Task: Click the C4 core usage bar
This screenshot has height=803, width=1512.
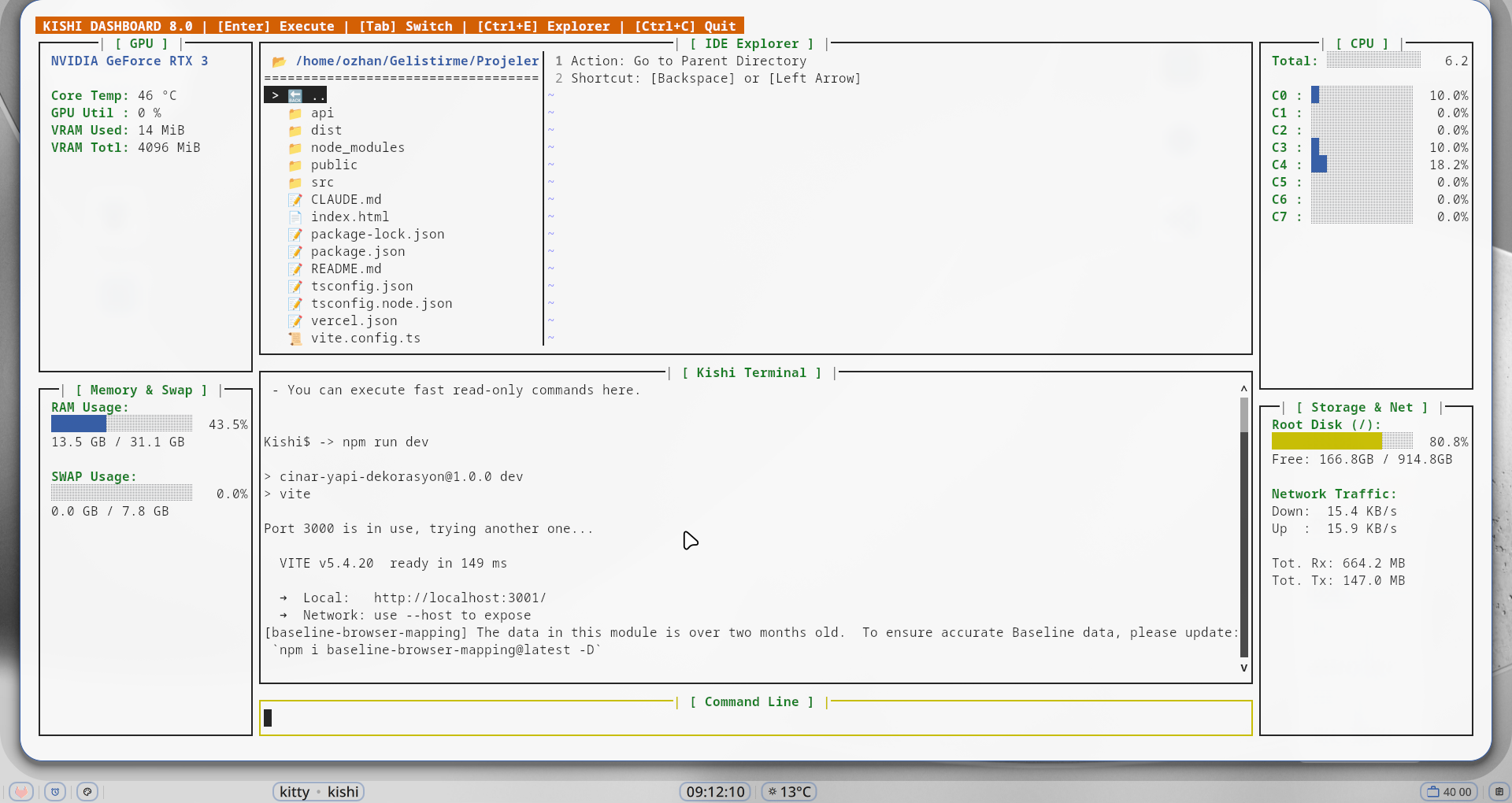Action: (x=1362, y=165)
